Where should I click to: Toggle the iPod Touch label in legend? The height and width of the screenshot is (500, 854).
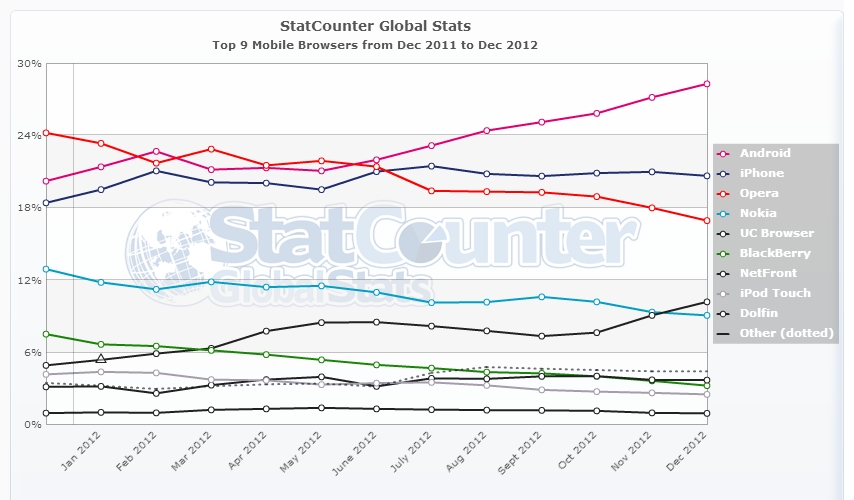pos(775,293)
